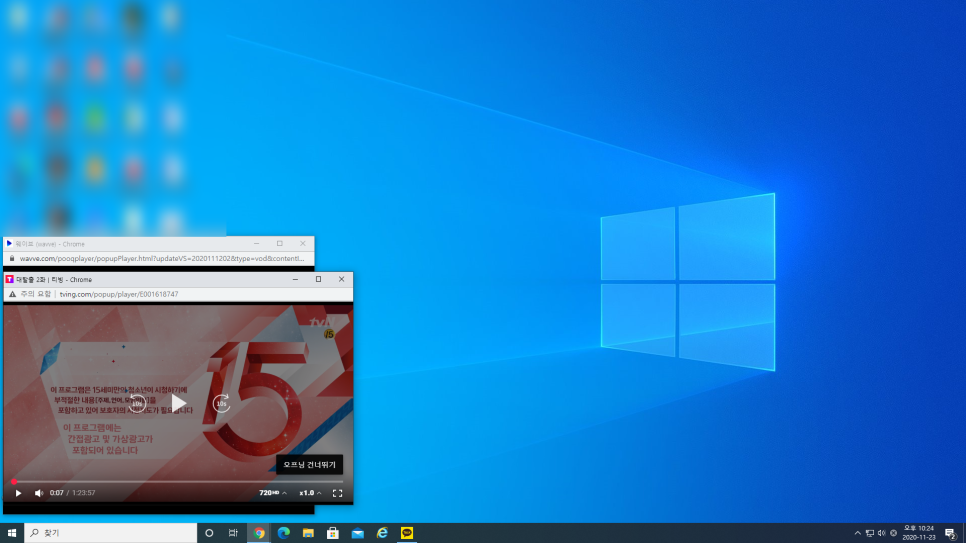Click the red playhead on the progress bar
Screen dimensions: 966x543
[x=14, y=481]
